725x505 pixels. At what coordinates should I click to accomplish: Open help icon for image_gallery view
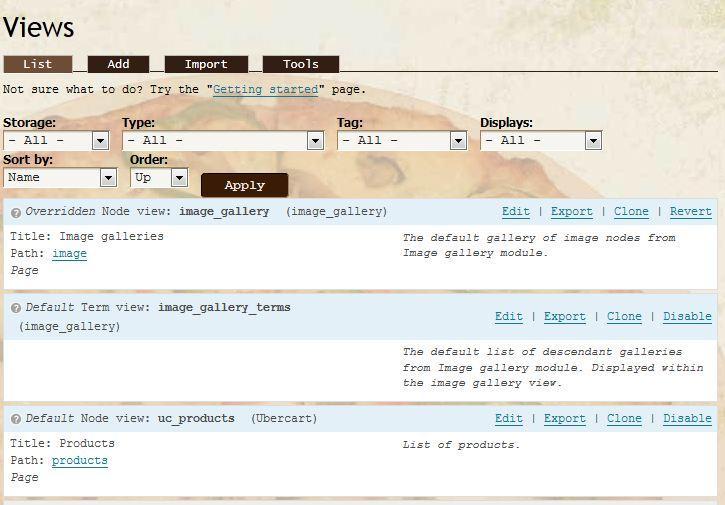pyautogui.click(x=16, y=213)
